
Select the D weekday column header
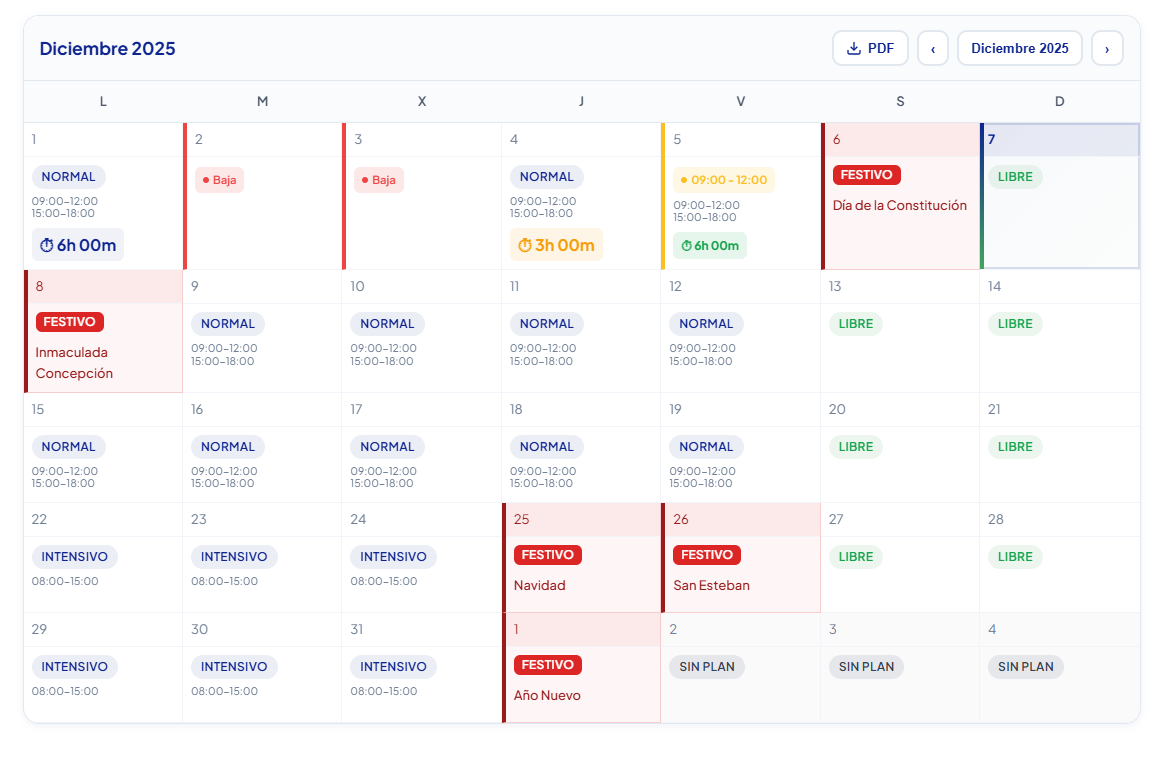1059,101
